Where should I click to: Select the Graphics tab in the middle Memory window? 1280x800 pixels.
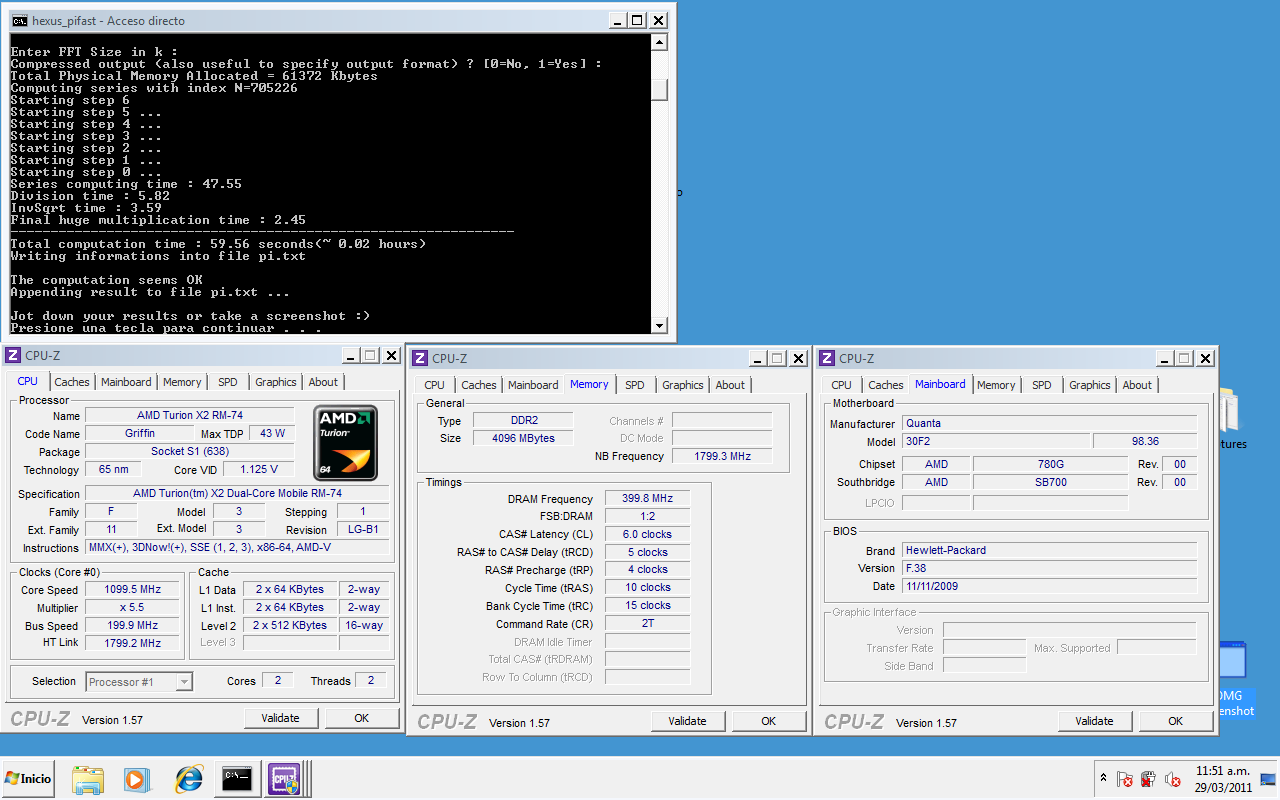click(x=683, y=385)
